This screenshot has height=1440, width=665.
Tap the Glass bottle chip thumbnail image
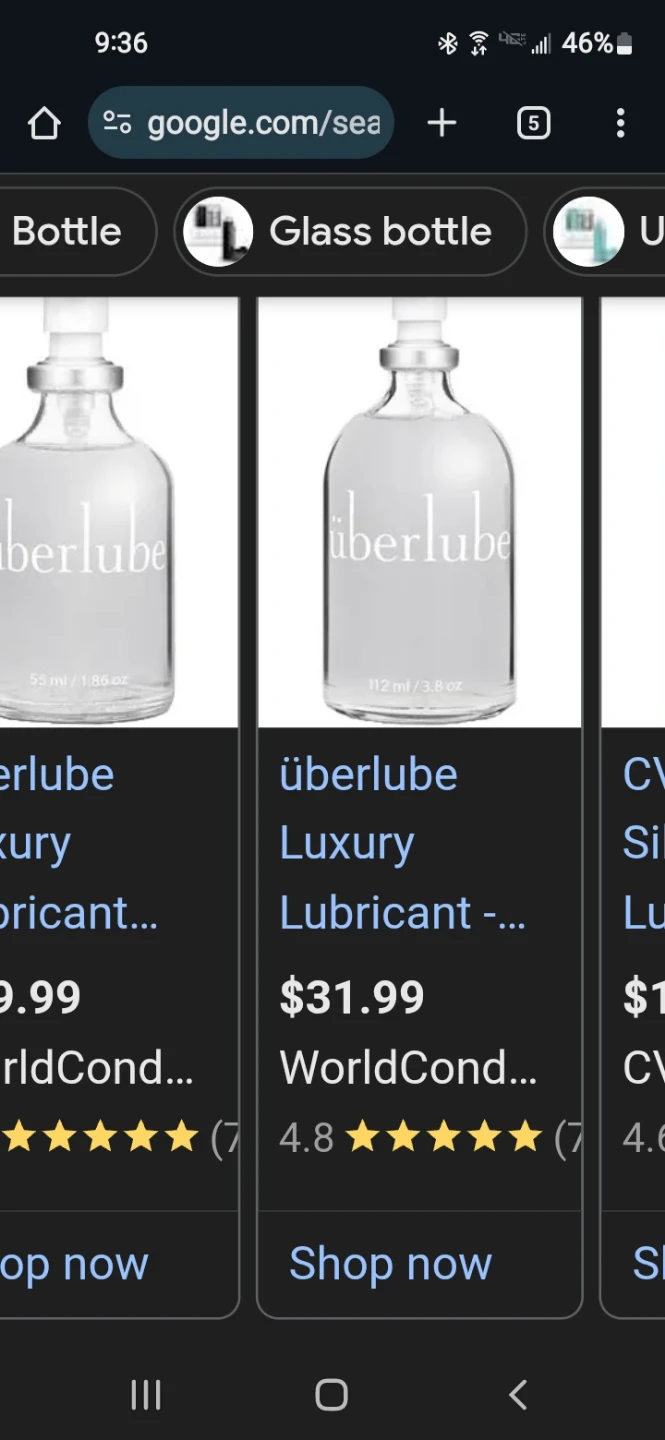click(217, 231)
